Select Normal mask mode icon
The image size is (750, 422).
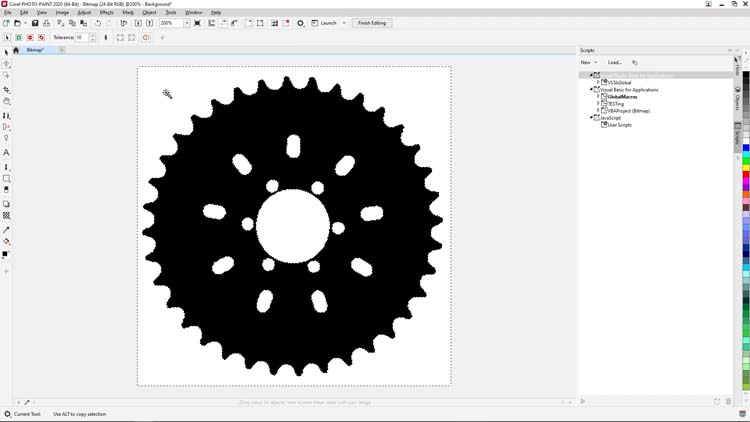click(x=7, y=37)
